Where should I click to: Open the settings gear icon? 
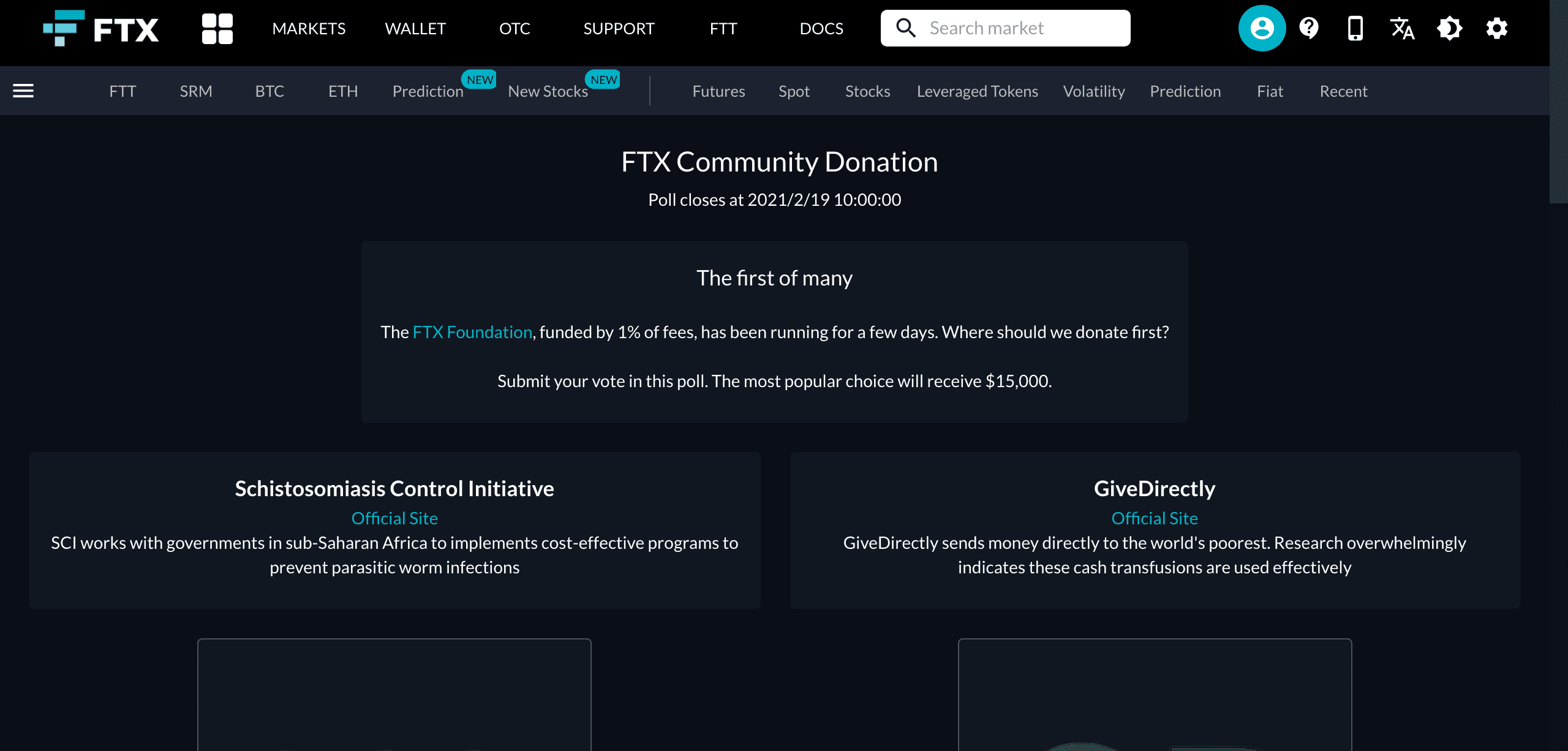click(x=1496, y=28)
